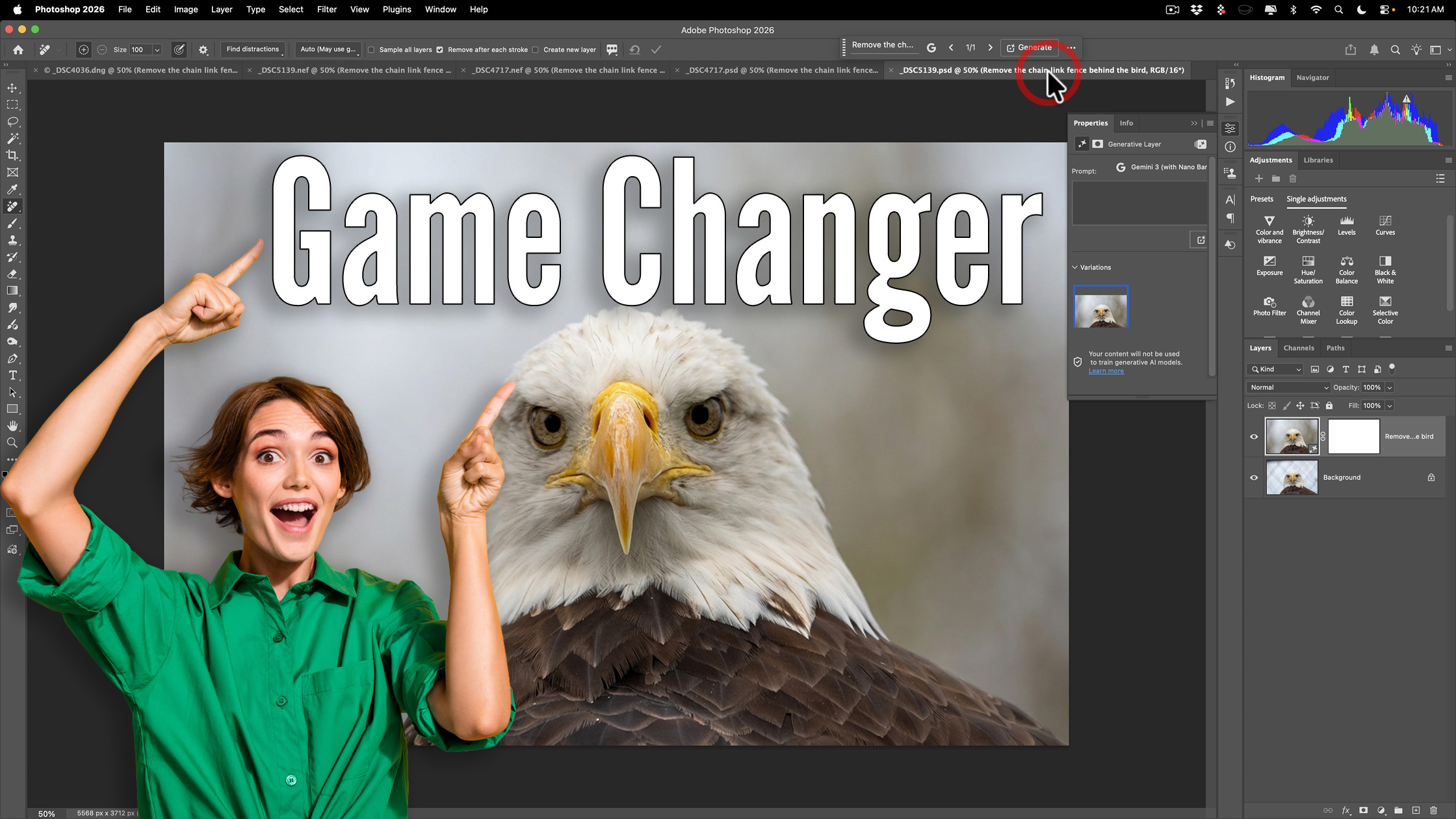This screenshot has width=1456, height=819.
Task: Select the Clone Stamp tool
Action: pyautogui.click(x=12, y=240)
